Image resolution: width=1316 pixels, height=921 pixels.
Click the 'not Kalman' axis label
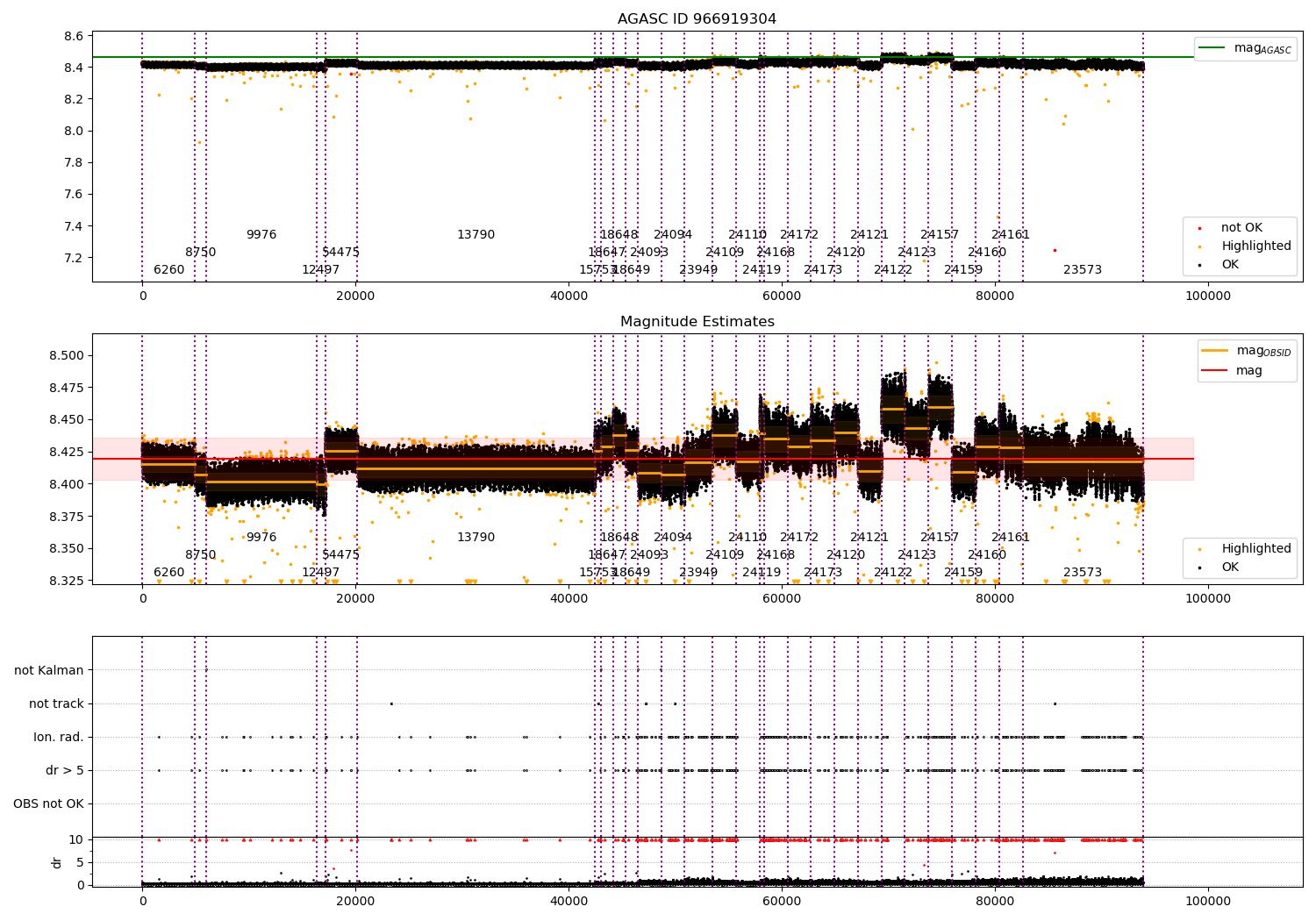pyautogui.click(x=49, y=670)
